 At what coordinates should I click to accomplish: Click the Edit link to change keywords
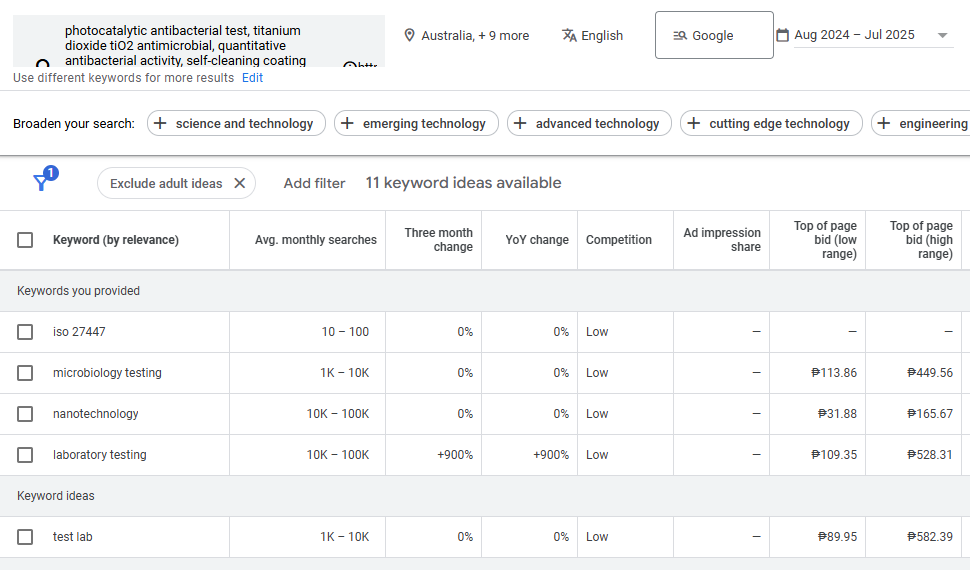pyautogui.click(x=252, y=78)
